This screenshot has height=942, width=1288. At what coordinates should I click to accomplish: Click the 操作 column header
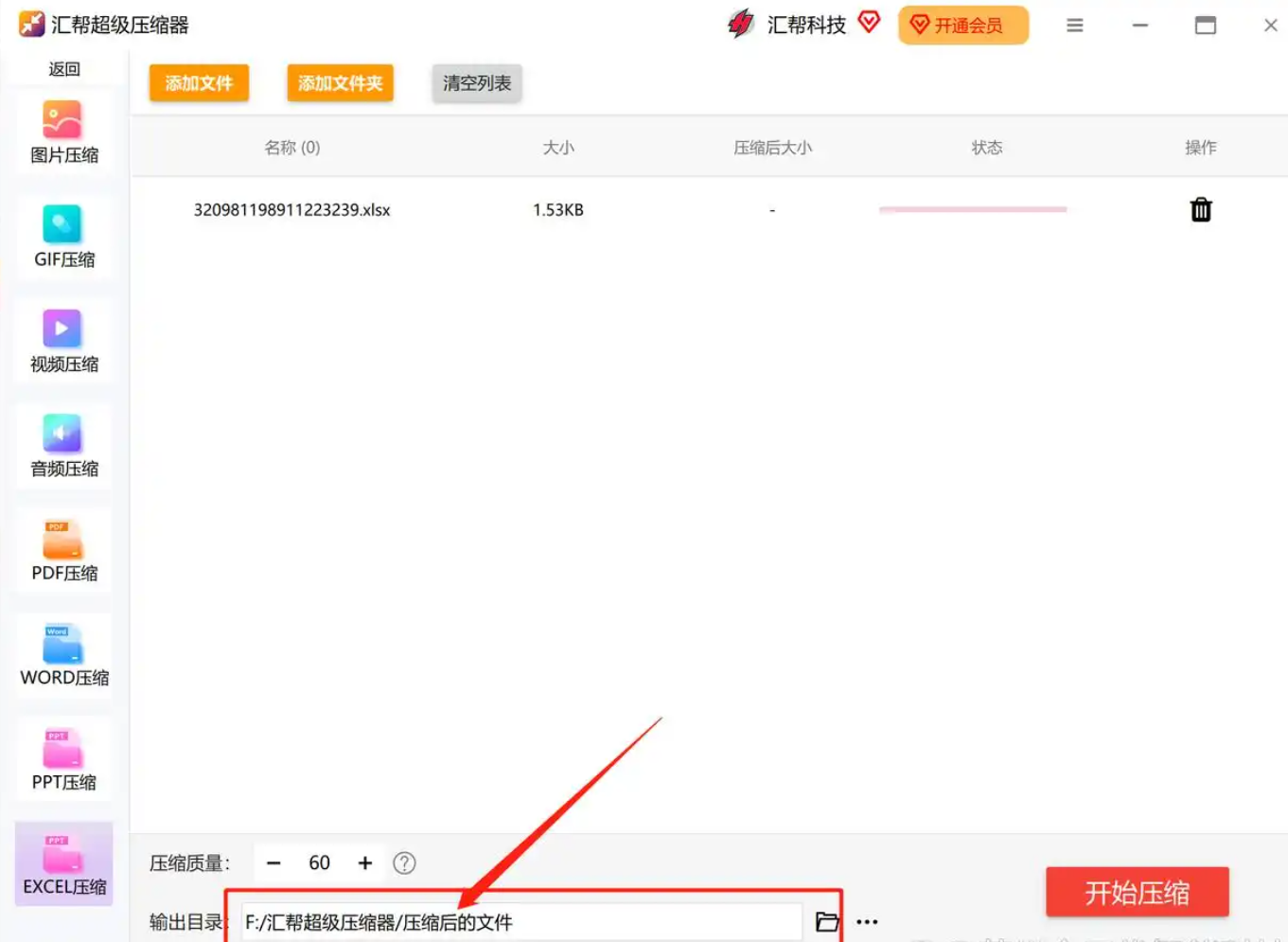click(1201, 148)
